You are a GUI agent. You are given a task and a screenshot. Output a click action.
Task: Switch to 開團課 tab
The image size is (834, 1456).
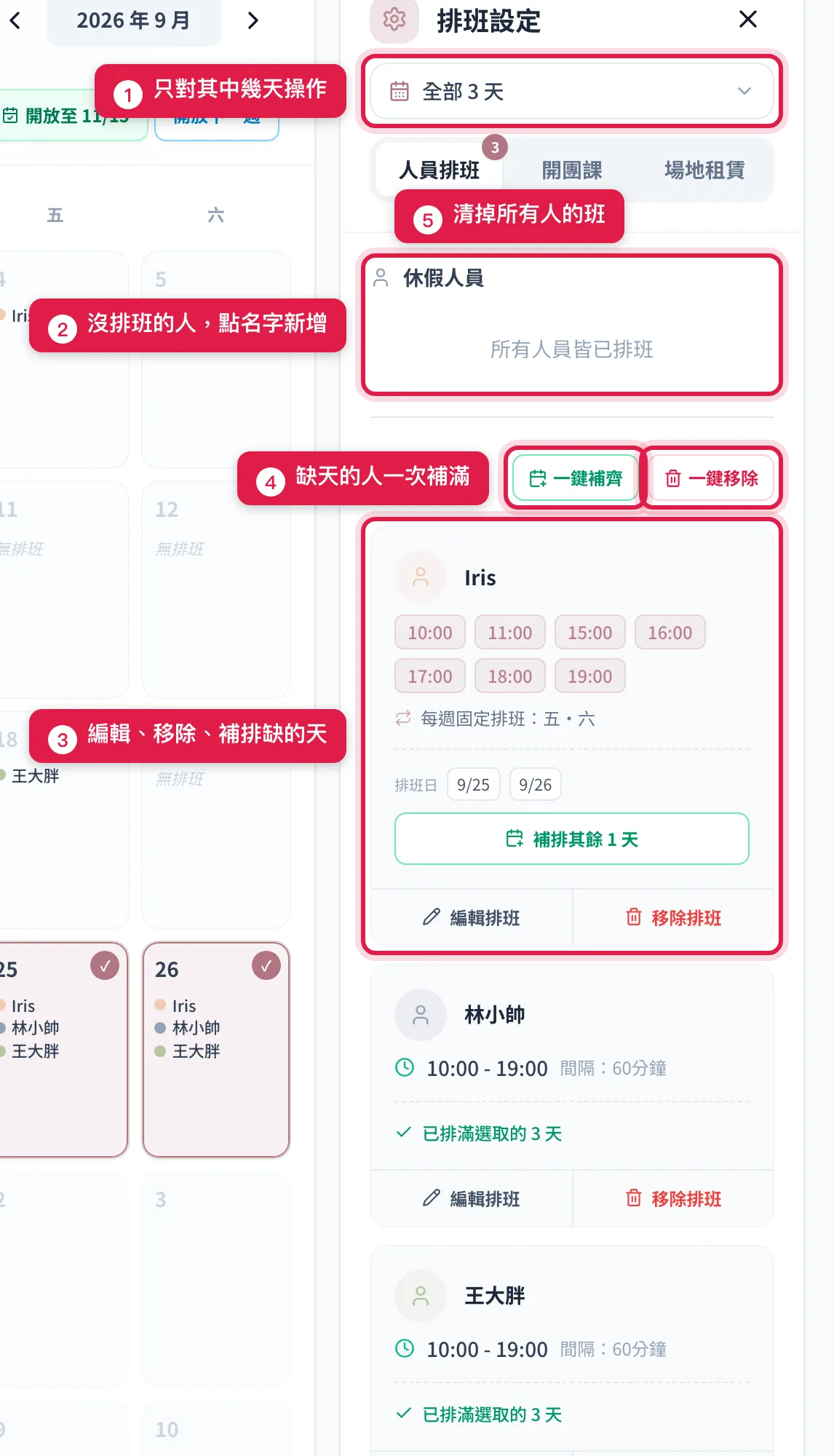(572, 170)
